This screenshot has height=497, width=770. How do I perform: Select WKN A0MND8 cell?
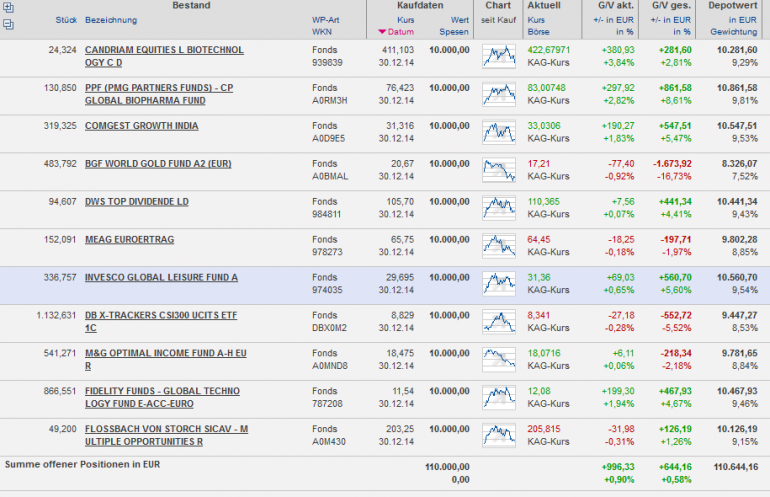(330, 365)
